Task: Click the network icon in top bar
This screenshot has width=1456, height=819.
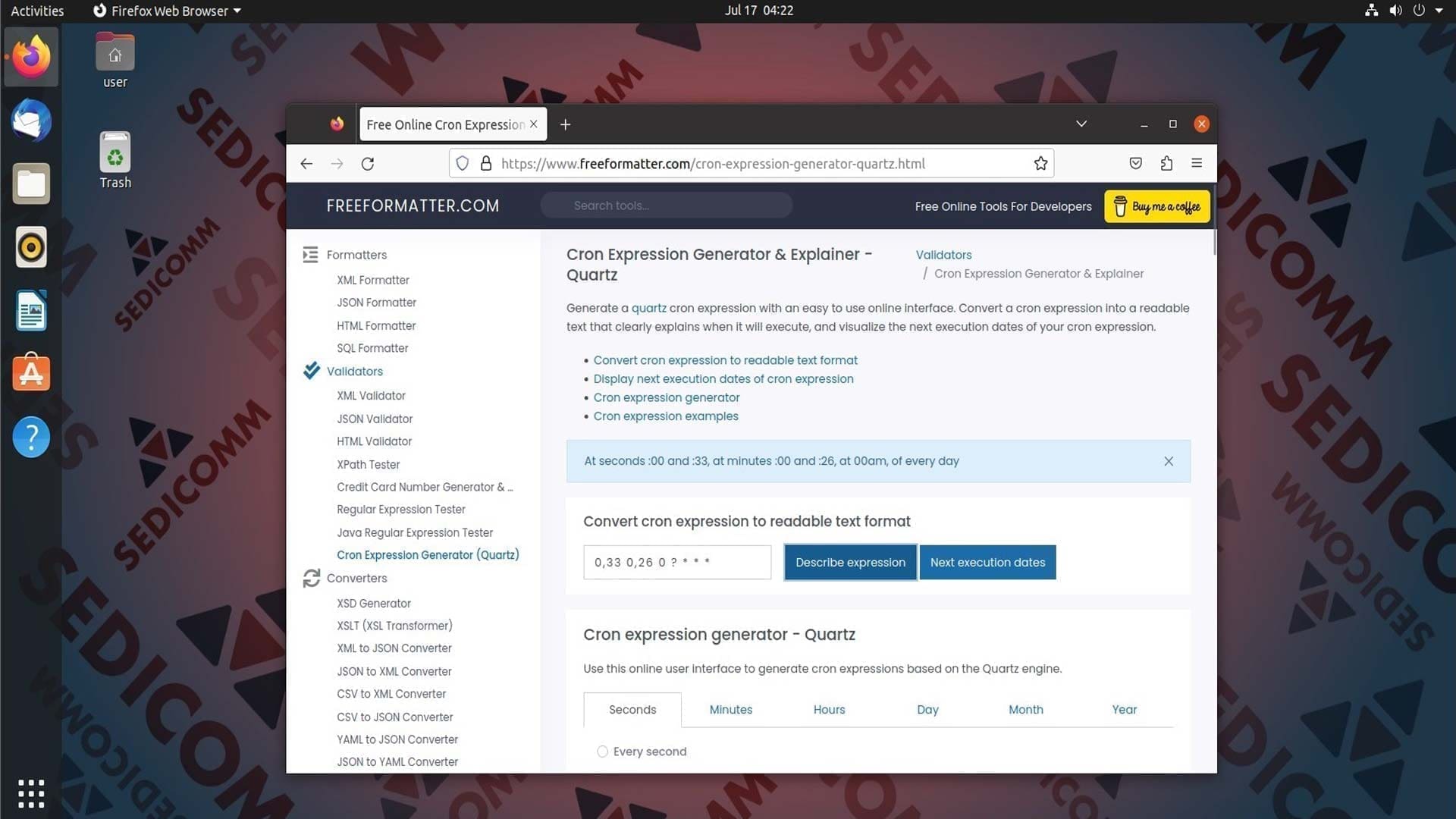Action: 1371,11
